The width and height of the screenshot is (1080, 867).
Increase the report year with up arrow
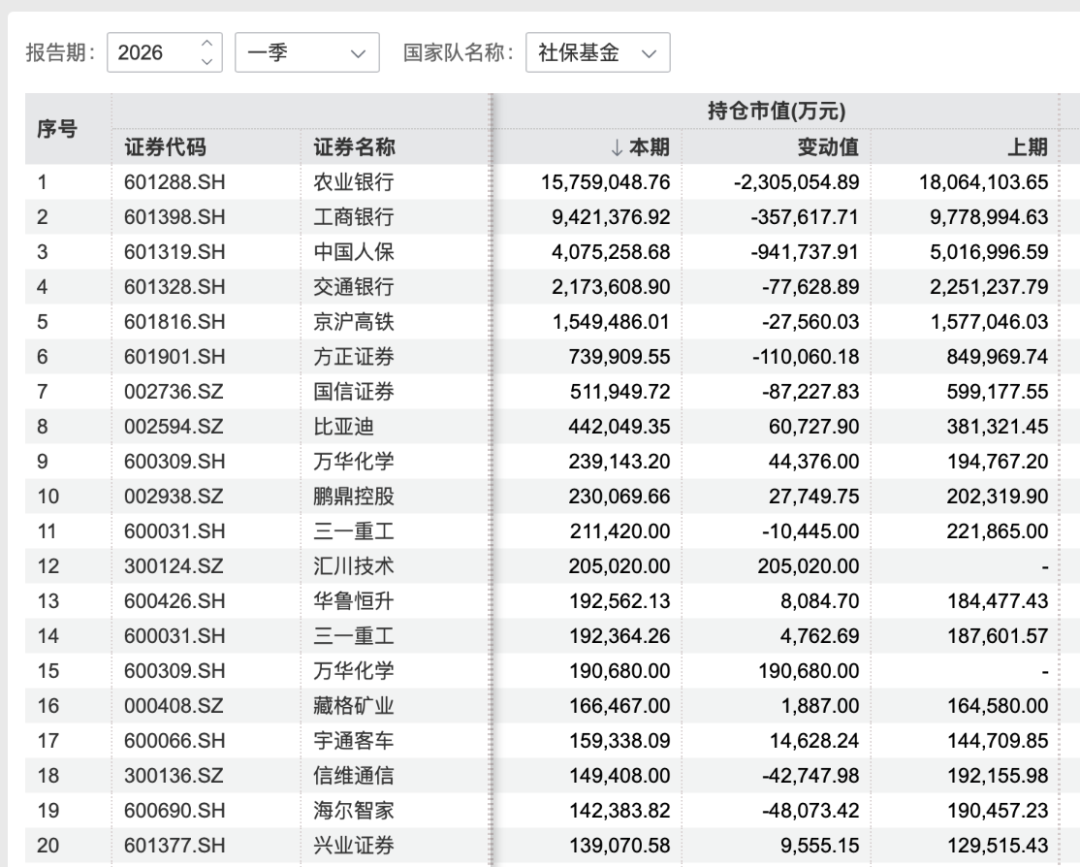[207, 44]
